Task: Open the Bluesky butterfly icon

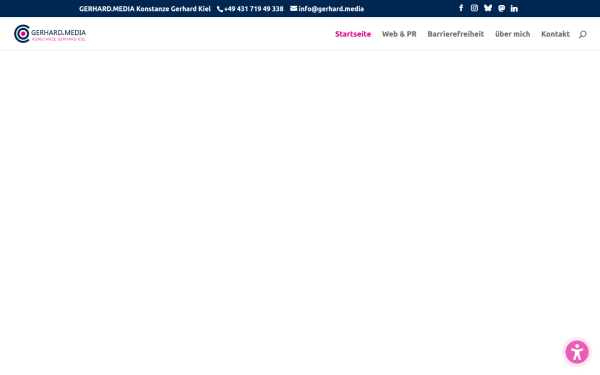Action: [x=488, y=8]
